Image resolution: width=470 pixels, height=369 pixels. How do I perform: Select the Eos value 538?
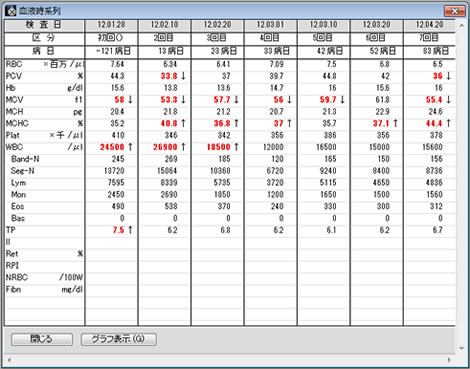click(x=171, y=206)
